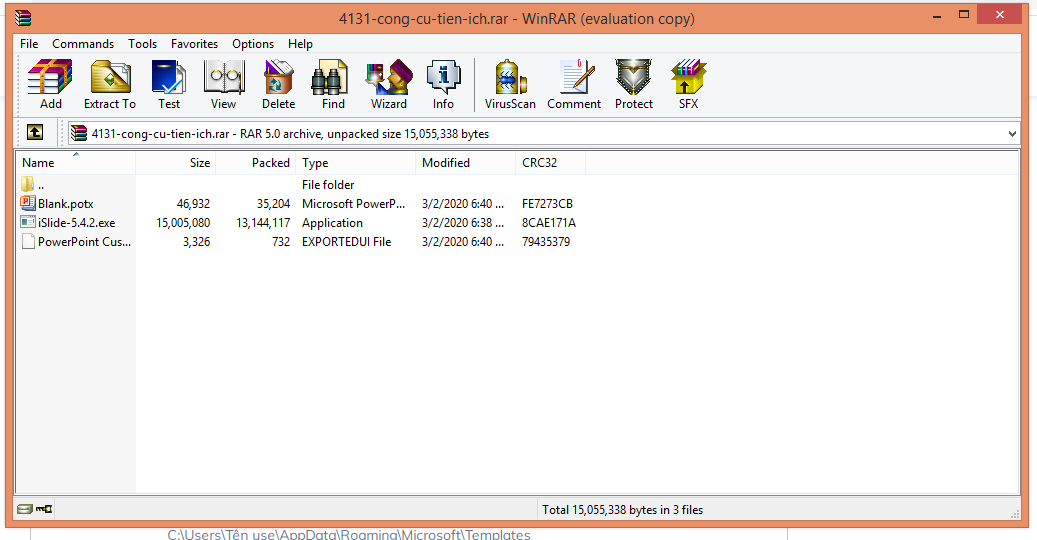1037x540 pixels.
Task: Click the Blank.potx file icon
Action: (28, 203)
